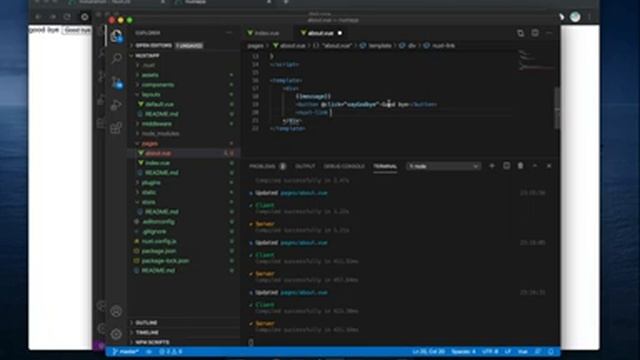Click the editor vertical scrollbar
The image size is (640, 360).
557,108
